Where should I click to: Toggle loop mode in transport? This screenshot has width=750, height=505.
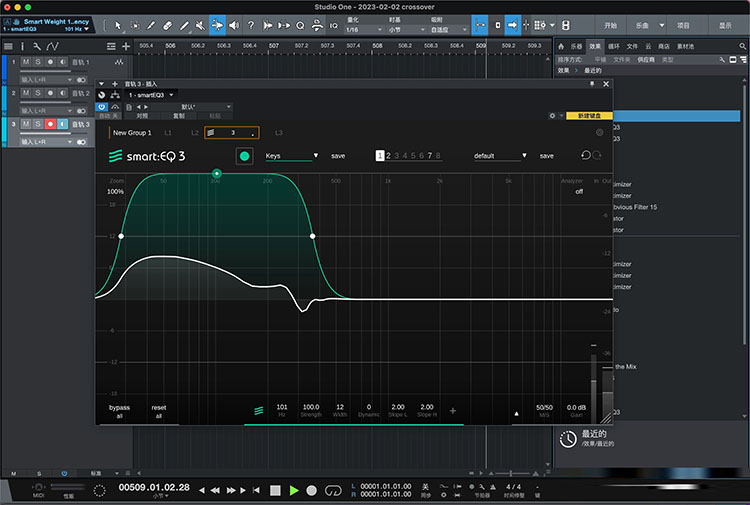(x=333, y=490)
